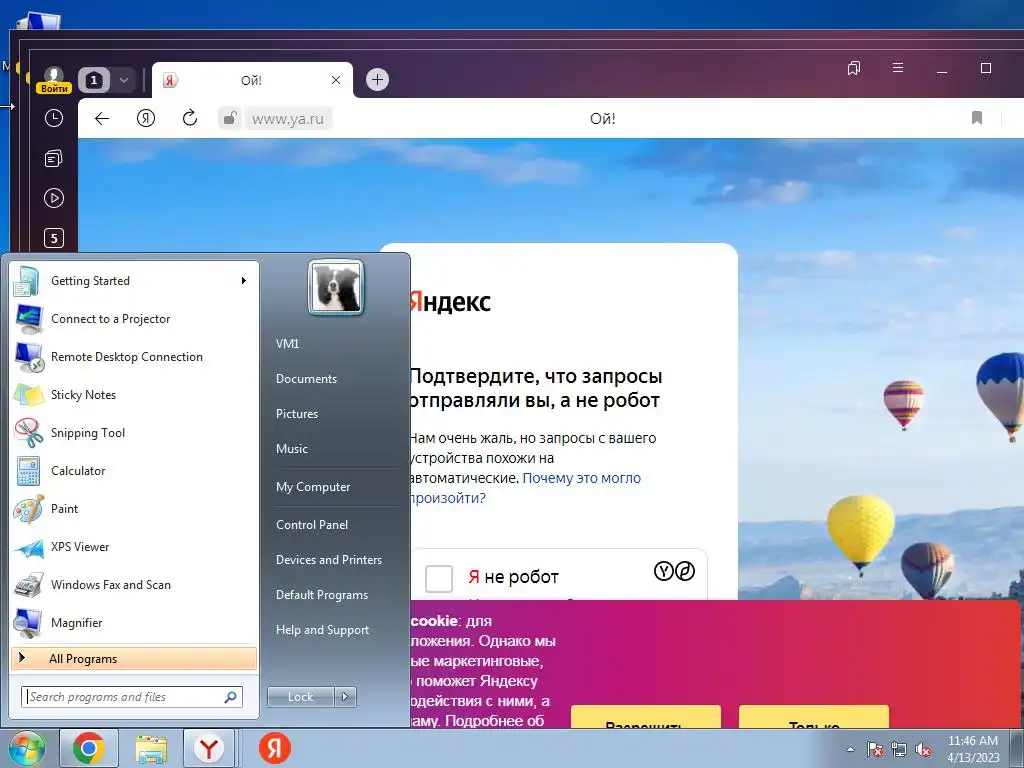Viewport: 1024px width, 768px height.
Task: Open the notes panel icon in browser sidebar
Action: point(54,158)
